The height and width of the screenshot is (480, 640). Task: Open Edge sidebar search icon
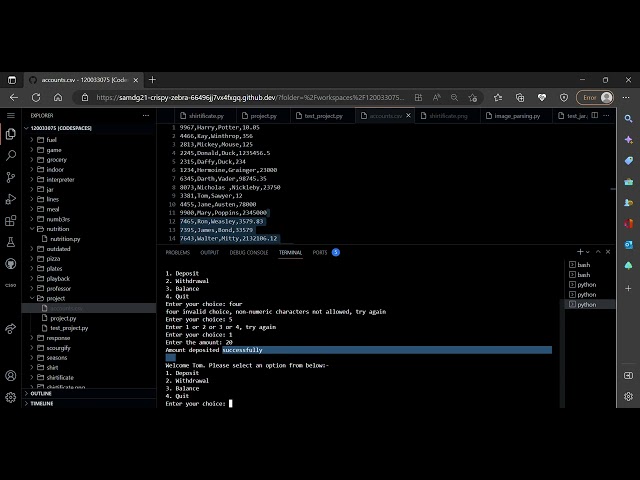tap(629, 119)
